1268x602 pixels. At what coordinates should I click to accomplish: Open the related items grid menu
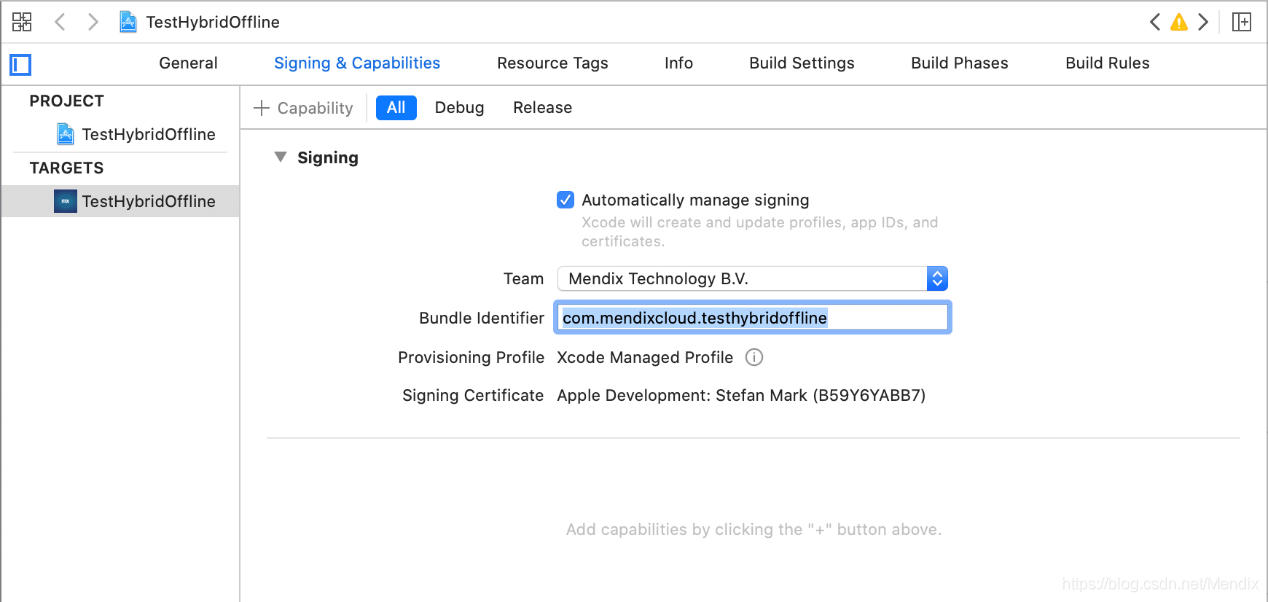[21, 22]
